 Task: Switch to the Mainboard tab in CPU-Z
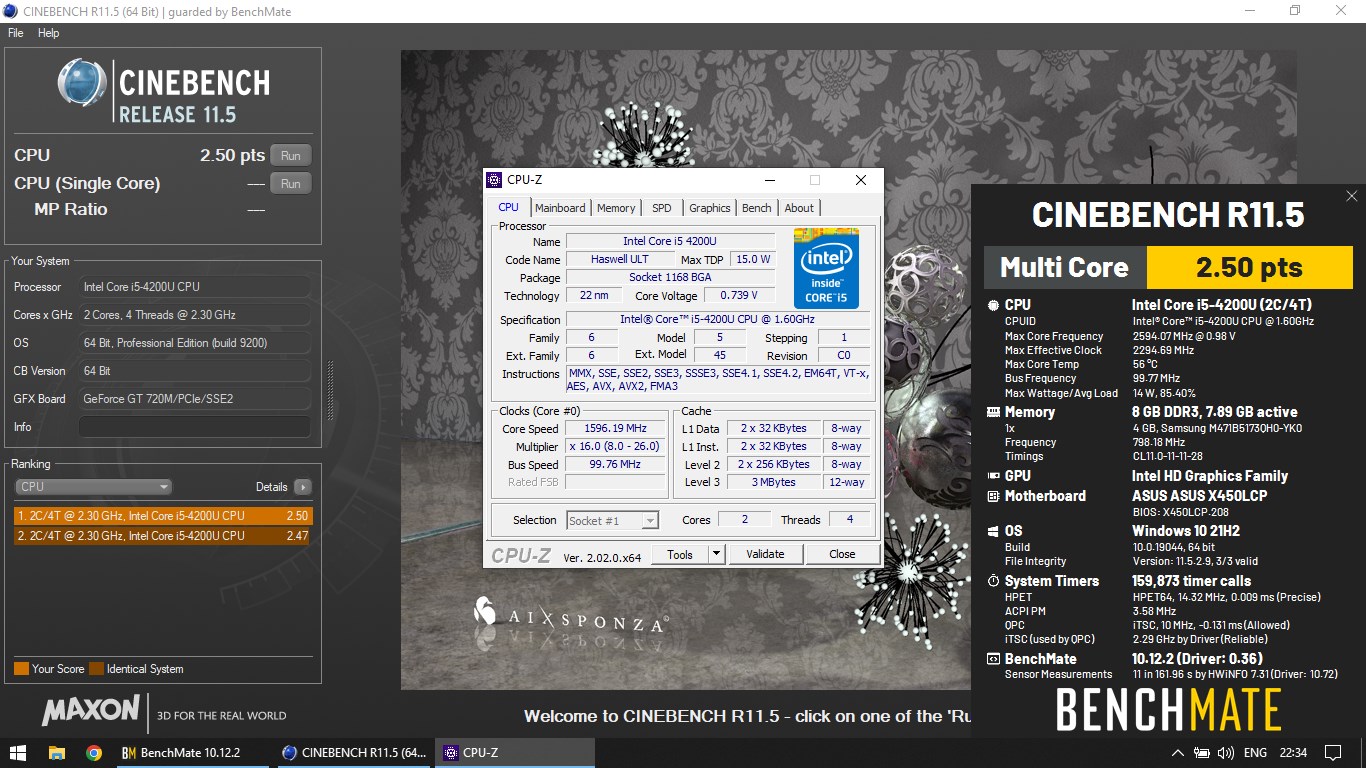click(x=560, y=208)
